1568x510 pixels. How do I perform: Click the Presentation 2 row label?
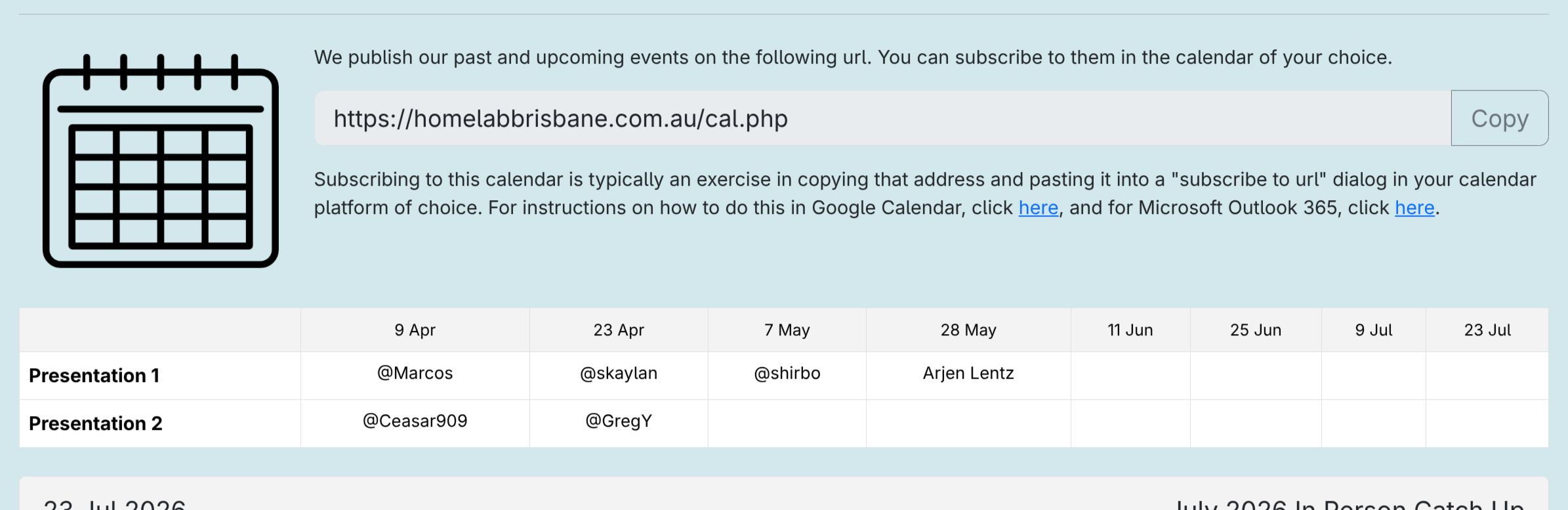point(96,423)
